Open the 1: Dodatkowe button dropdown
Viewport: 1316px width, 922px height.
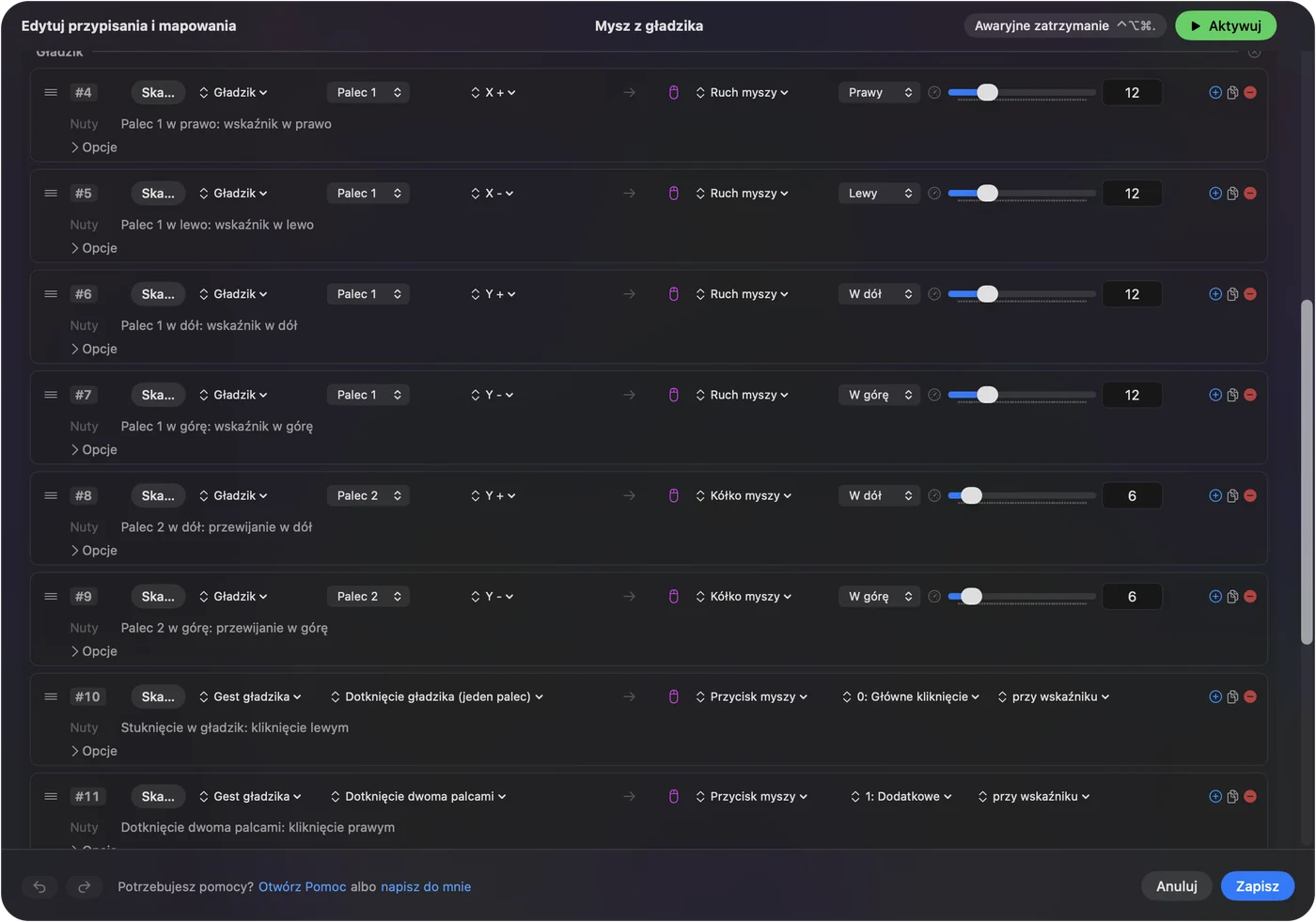901,796
